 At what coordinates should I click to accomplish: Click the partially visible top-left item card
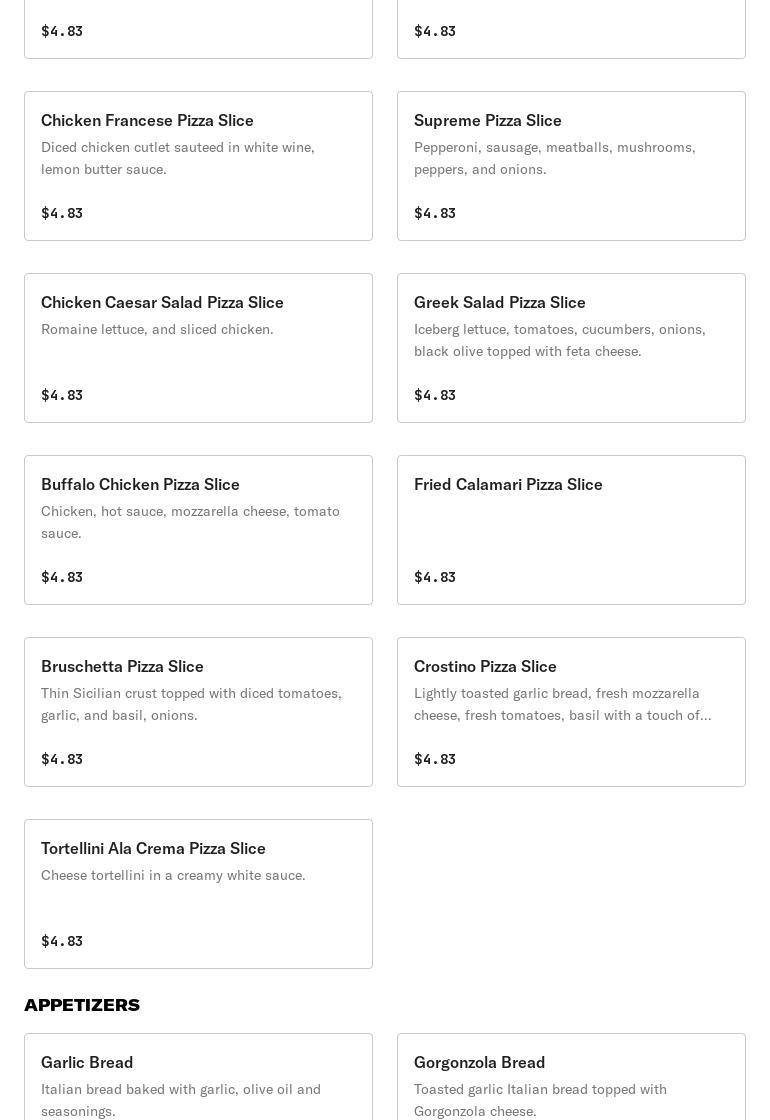[x=199, y=29]
